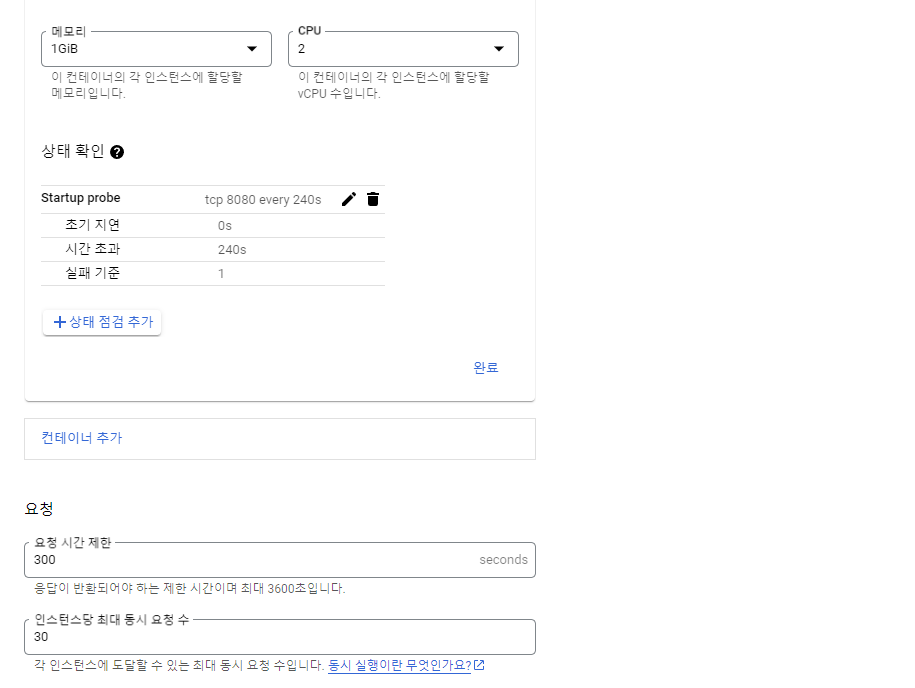Viewport: 915px width, 688px height.
Task: Open the CPU dropdown showing 2
Action: pos(403,49)
